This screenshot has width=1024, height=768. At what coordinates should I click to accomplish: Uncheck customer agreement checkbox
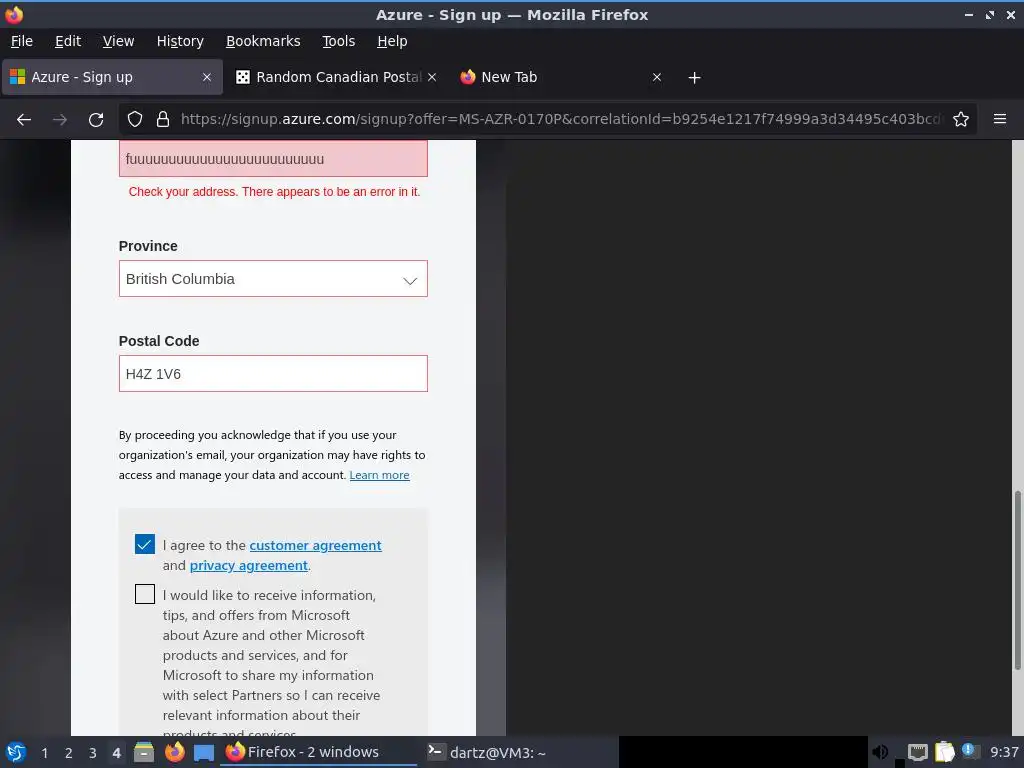point(145,544)
